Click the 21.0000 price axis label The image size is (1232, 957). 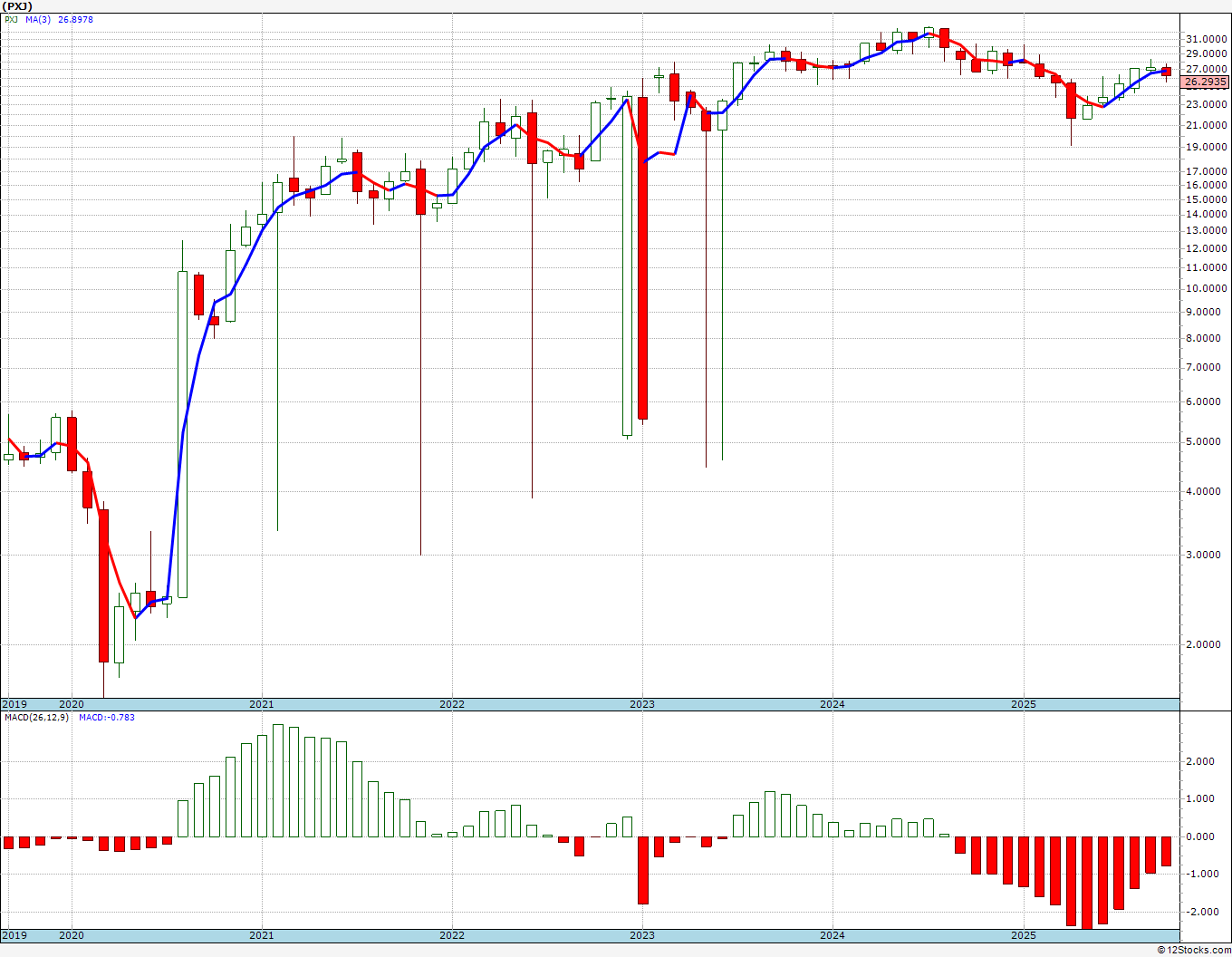pyautogui.click(x=1206, y=124)
